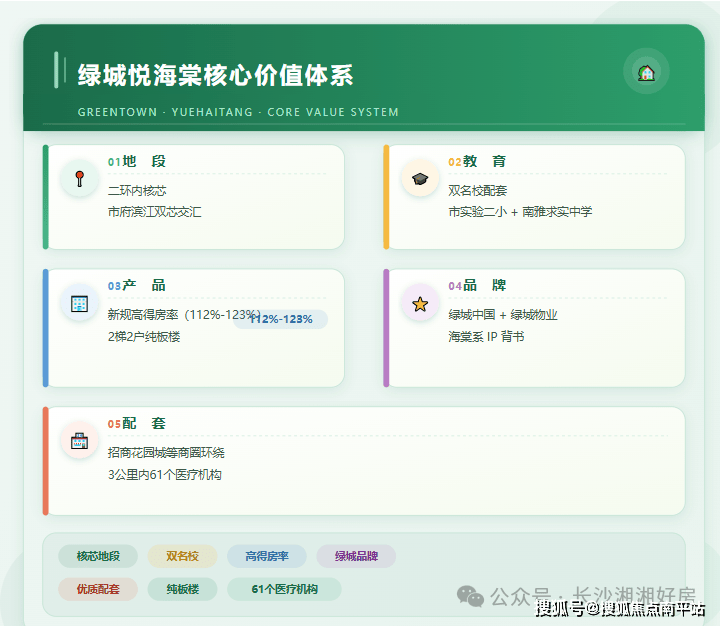The width and height of the screenshot is (720, 626).
Task: Click the graduation cap icon for 教育
Action: coord(420,178)
